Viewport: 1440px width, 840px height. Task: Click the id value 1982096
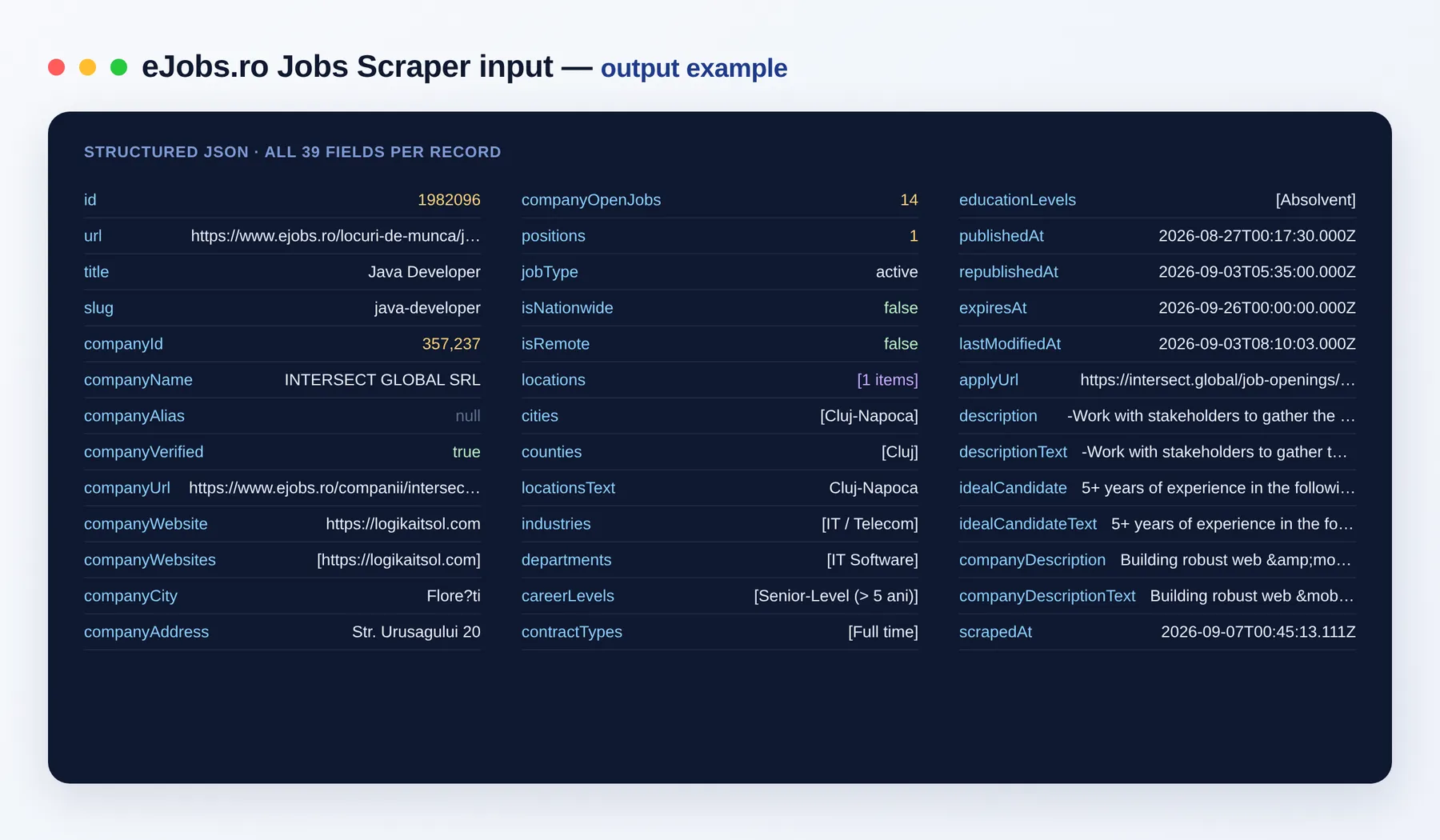point(449,200)
